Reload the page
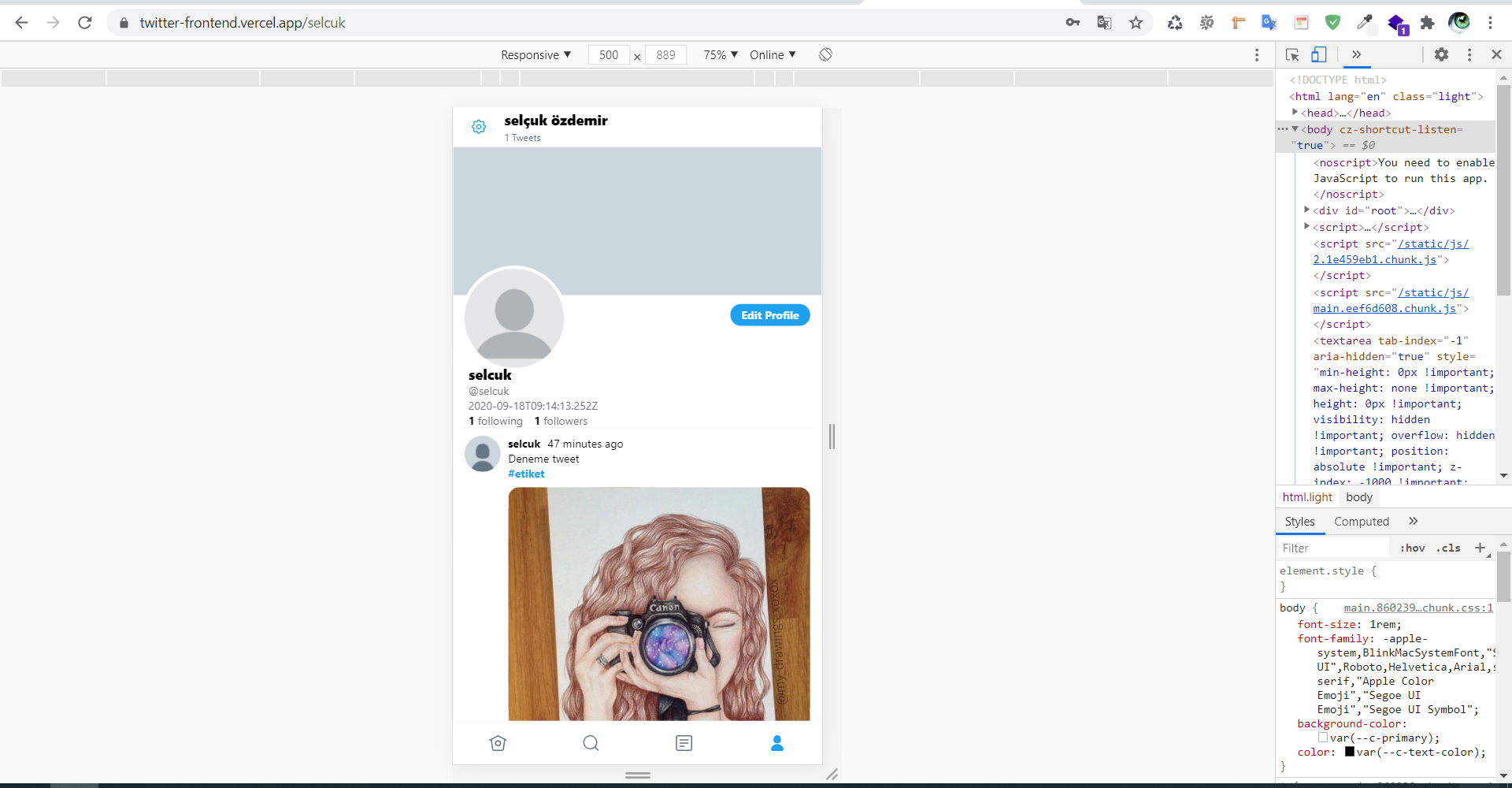This screenshot has width=1512, height=788. point(85,23)
